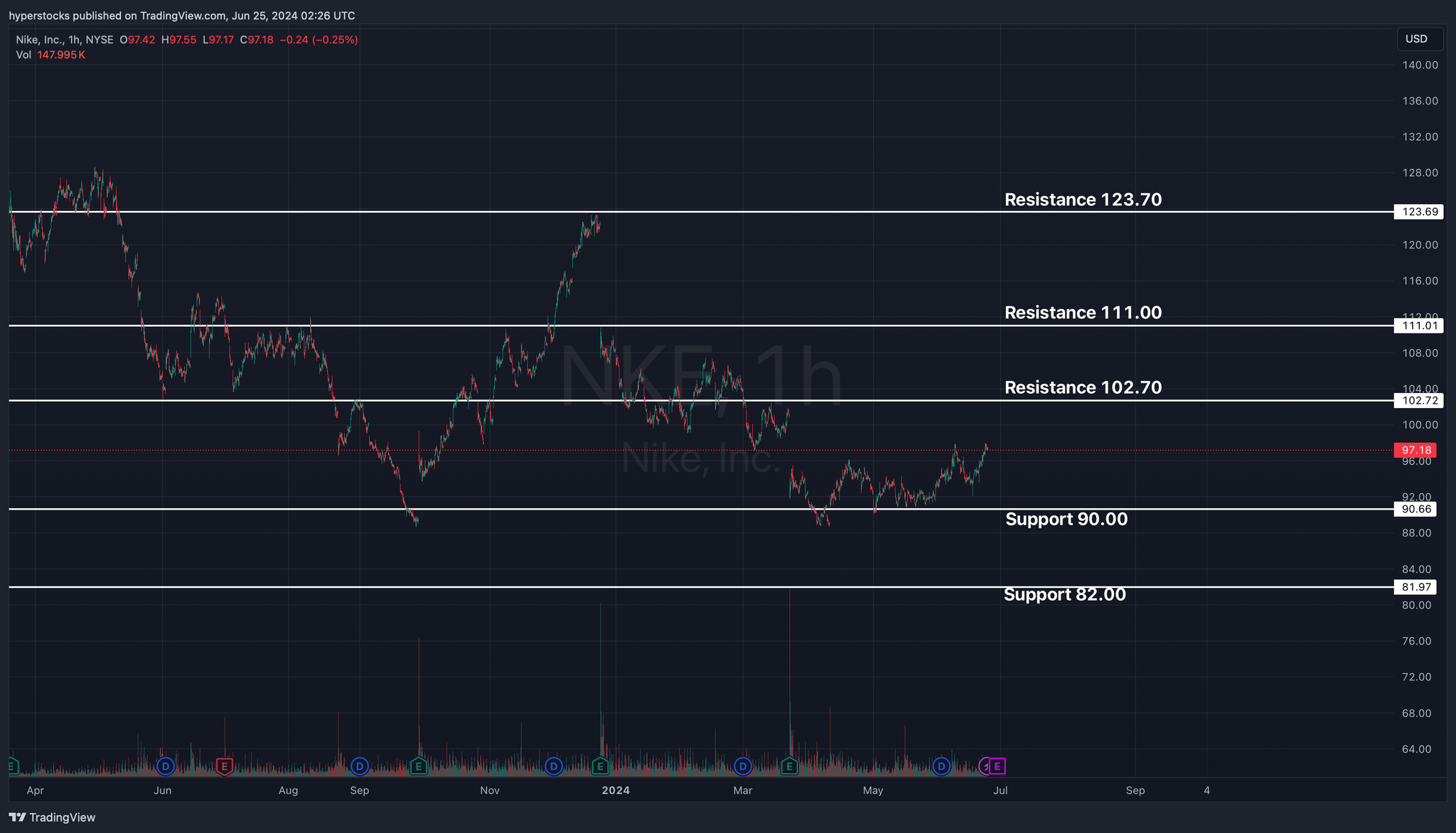The height and width of the screenshot is (833, 1456).
Task: Click the 123.69 price axis label
Action: point(1418,212)
